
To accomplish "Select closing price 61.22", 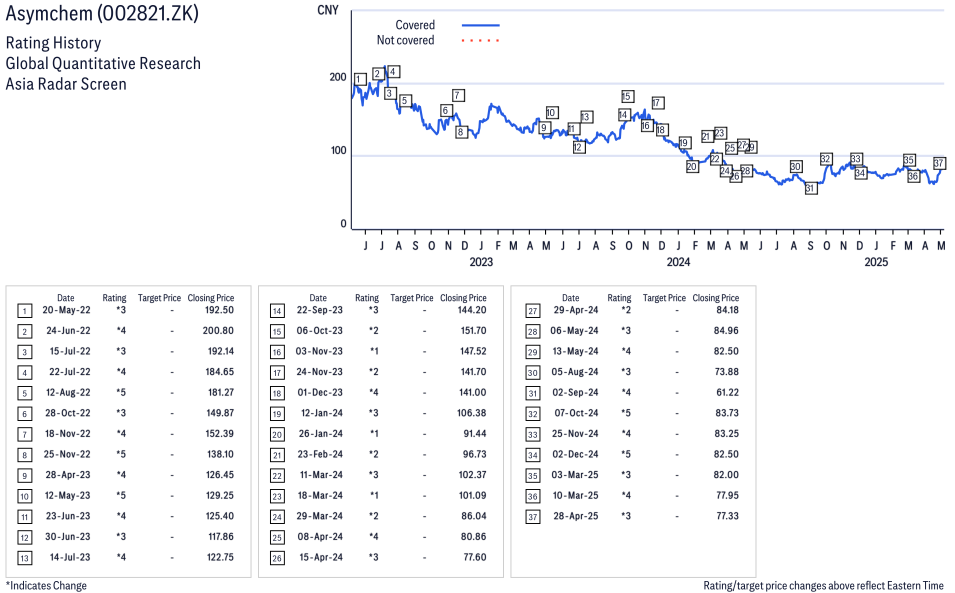I will pyautogui.click(x=727, y=392).
